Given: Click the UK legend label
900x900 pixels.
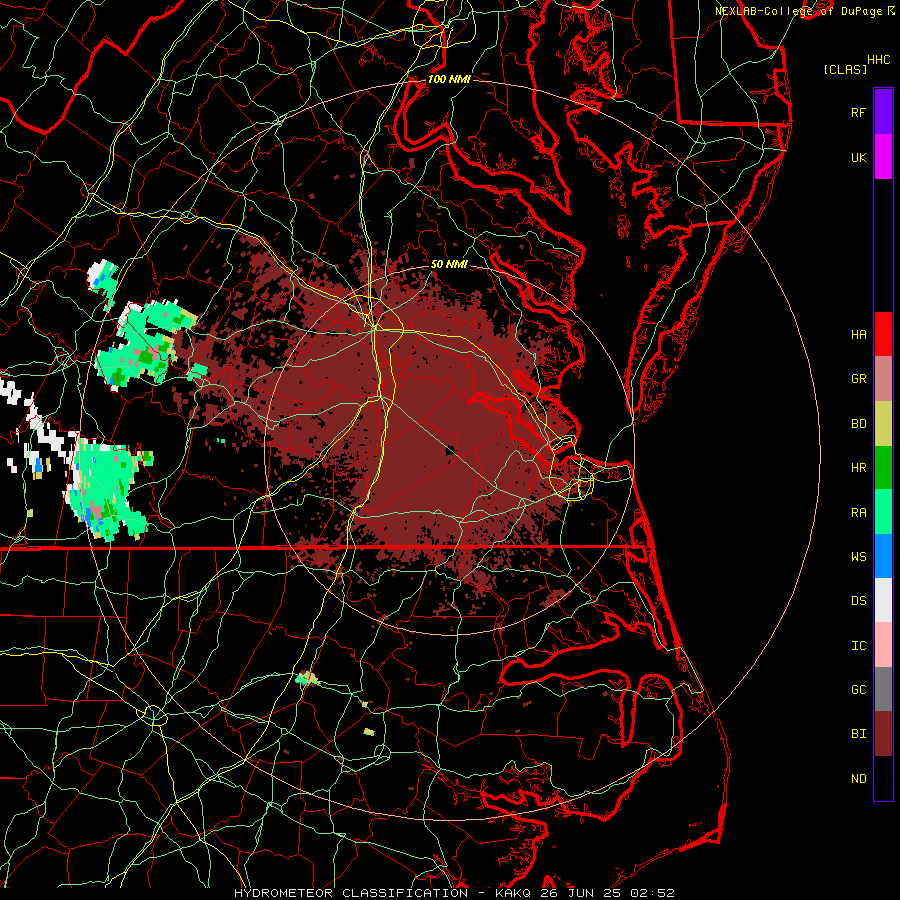Looking at the screenshot, I should 858,157.
